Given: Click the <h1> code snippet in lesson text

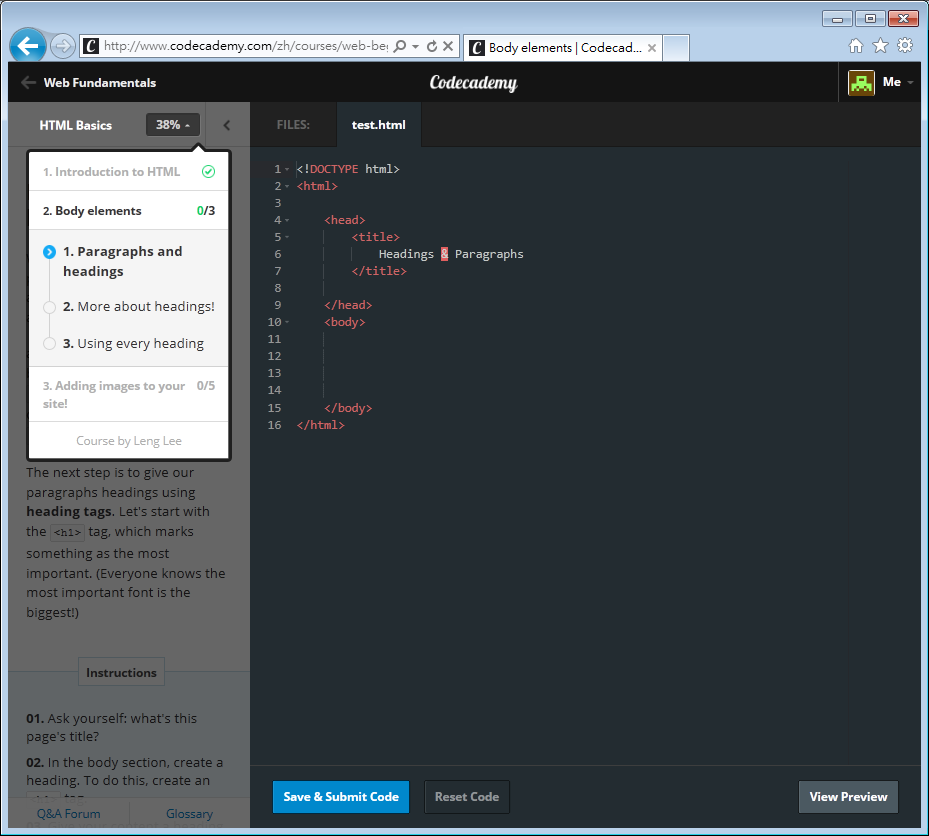Looking at the screenshot, I should (68, 532).
